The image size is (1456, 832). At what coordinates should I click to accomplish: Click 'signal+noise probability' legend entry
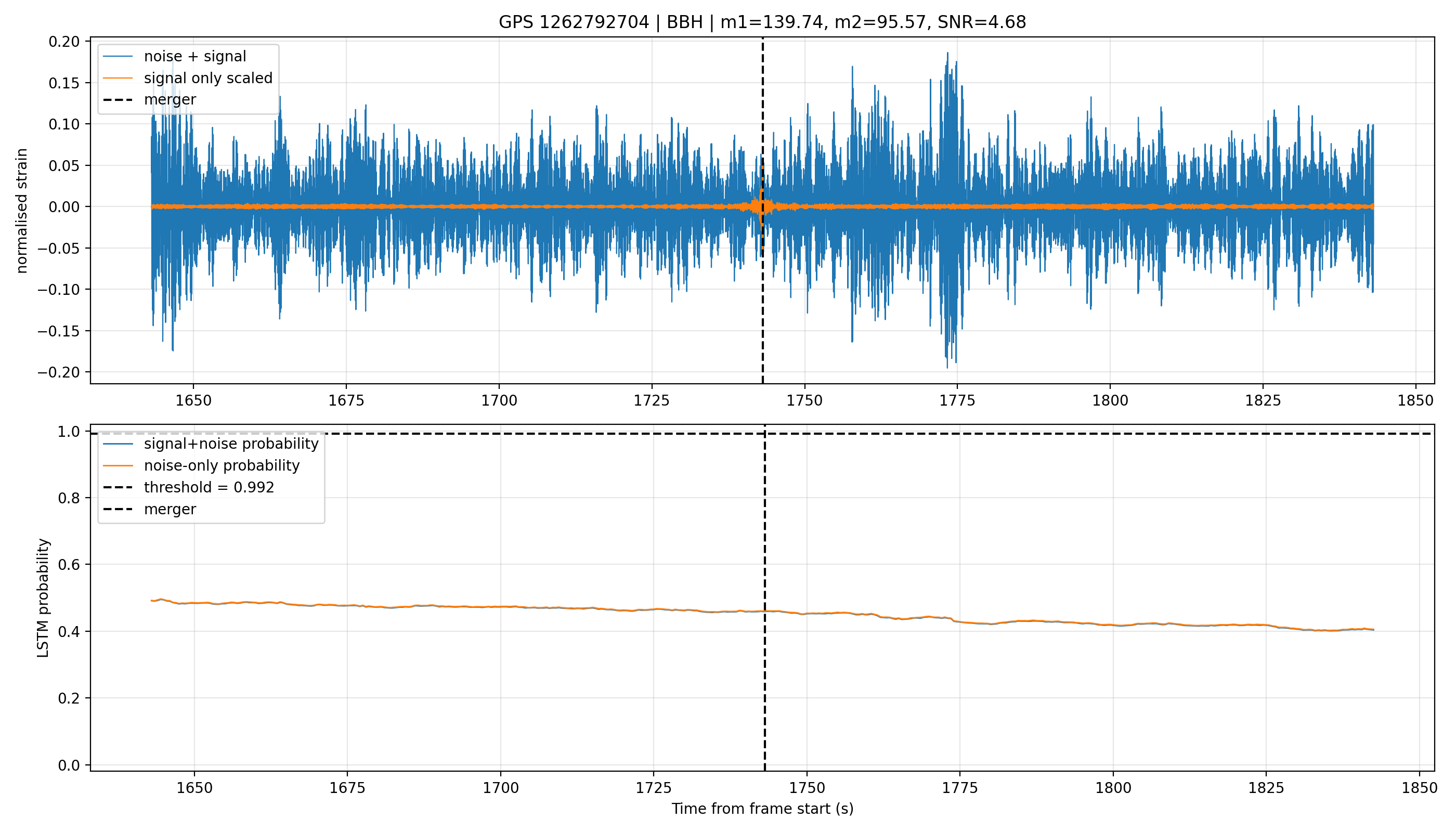231,444
